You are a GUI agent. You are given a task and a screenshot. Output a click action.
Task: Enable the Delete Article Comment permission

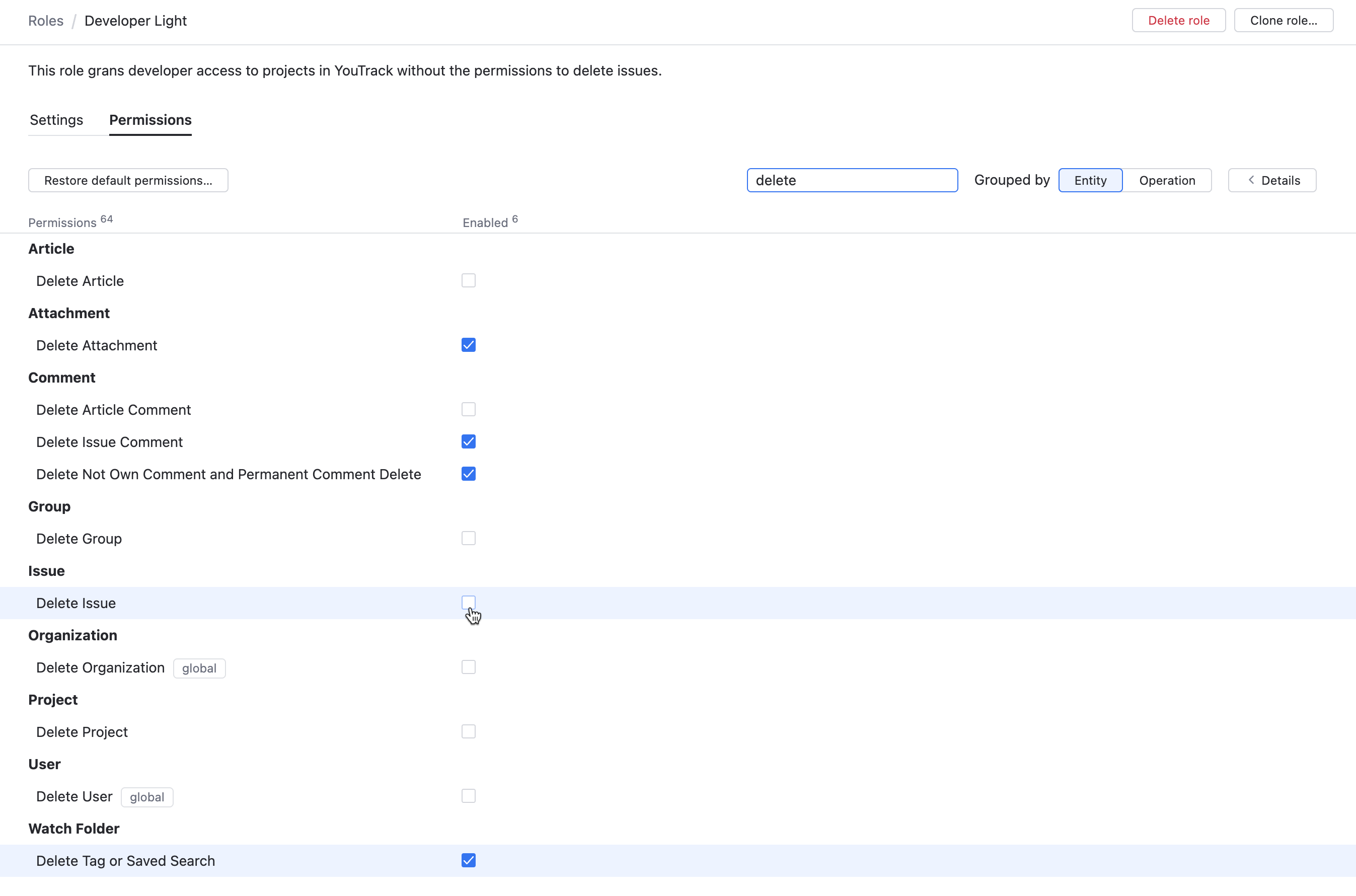468,409
